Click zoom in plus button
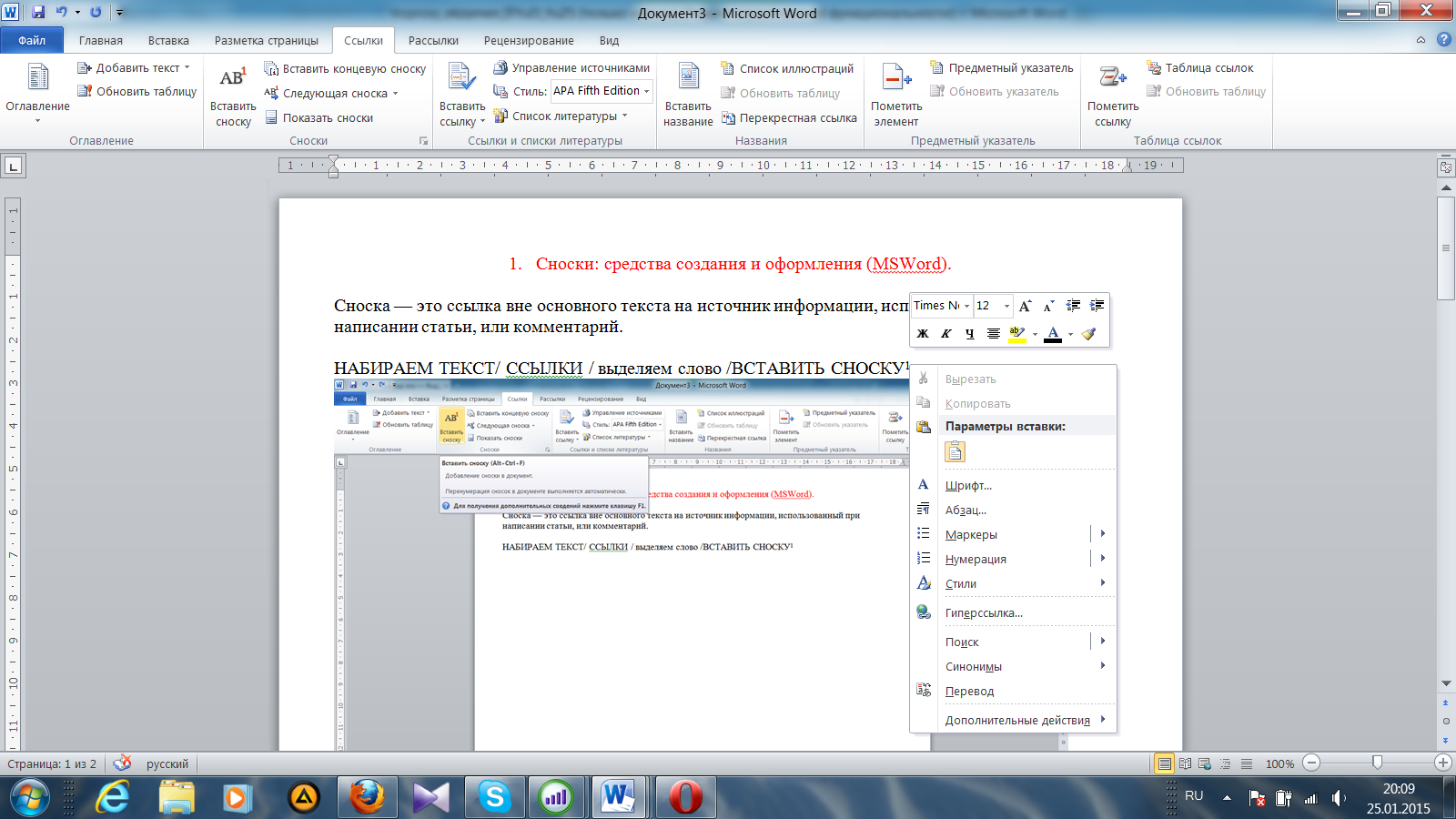This screenshot has width=1456, height=819. [1442, 763]
